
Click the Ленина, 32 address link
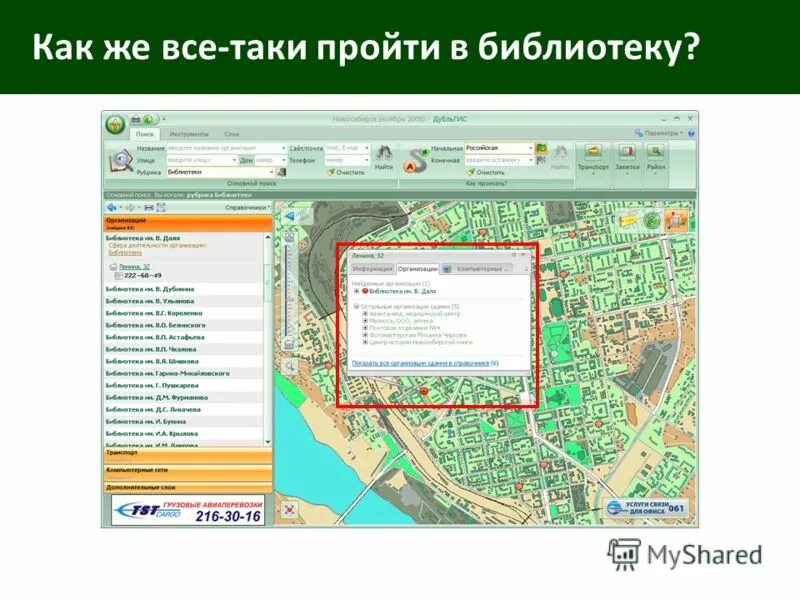pos(134,267)
